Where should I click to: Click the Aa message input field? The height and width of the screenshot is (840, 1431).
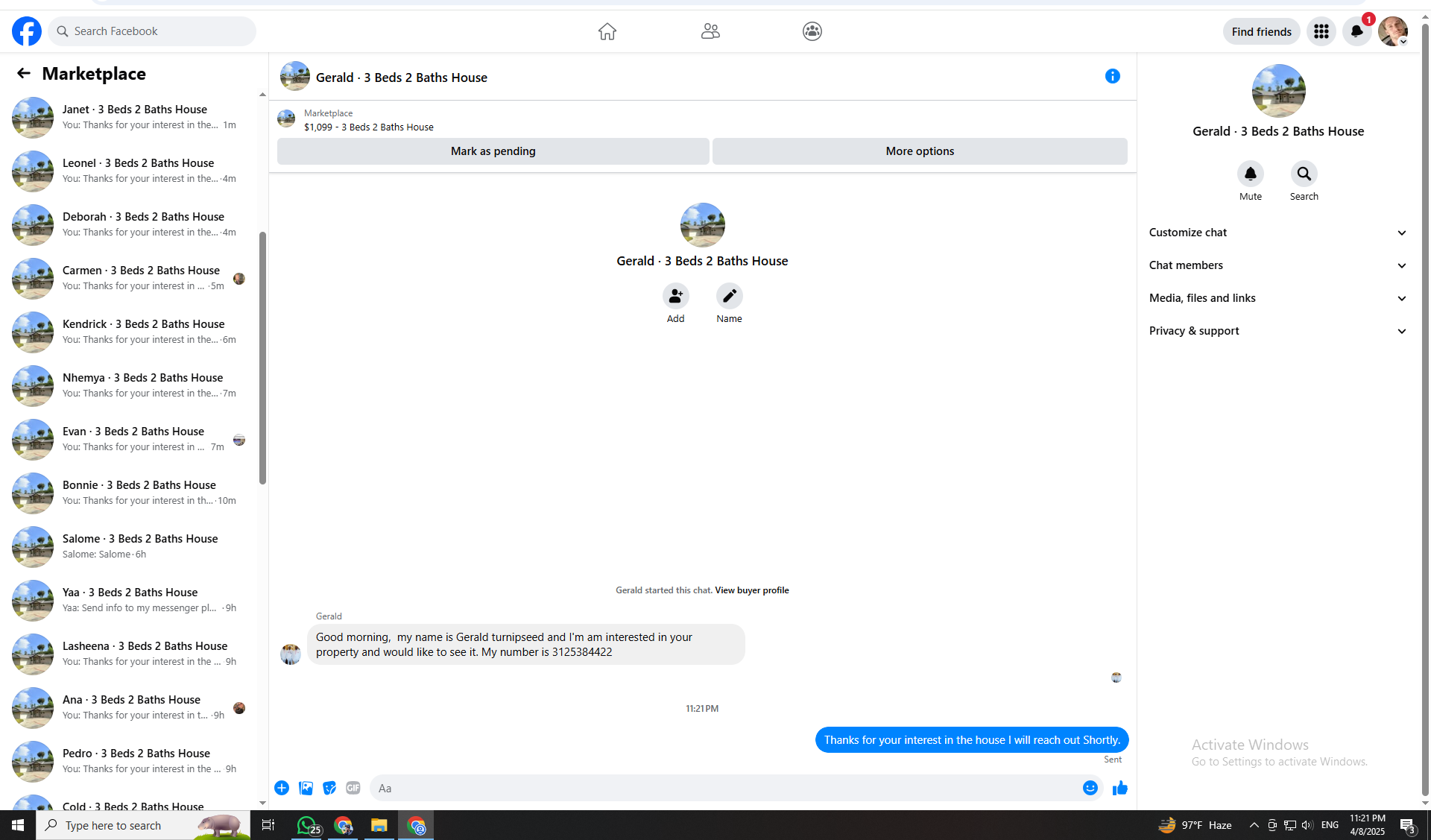(x=723, y=788)
